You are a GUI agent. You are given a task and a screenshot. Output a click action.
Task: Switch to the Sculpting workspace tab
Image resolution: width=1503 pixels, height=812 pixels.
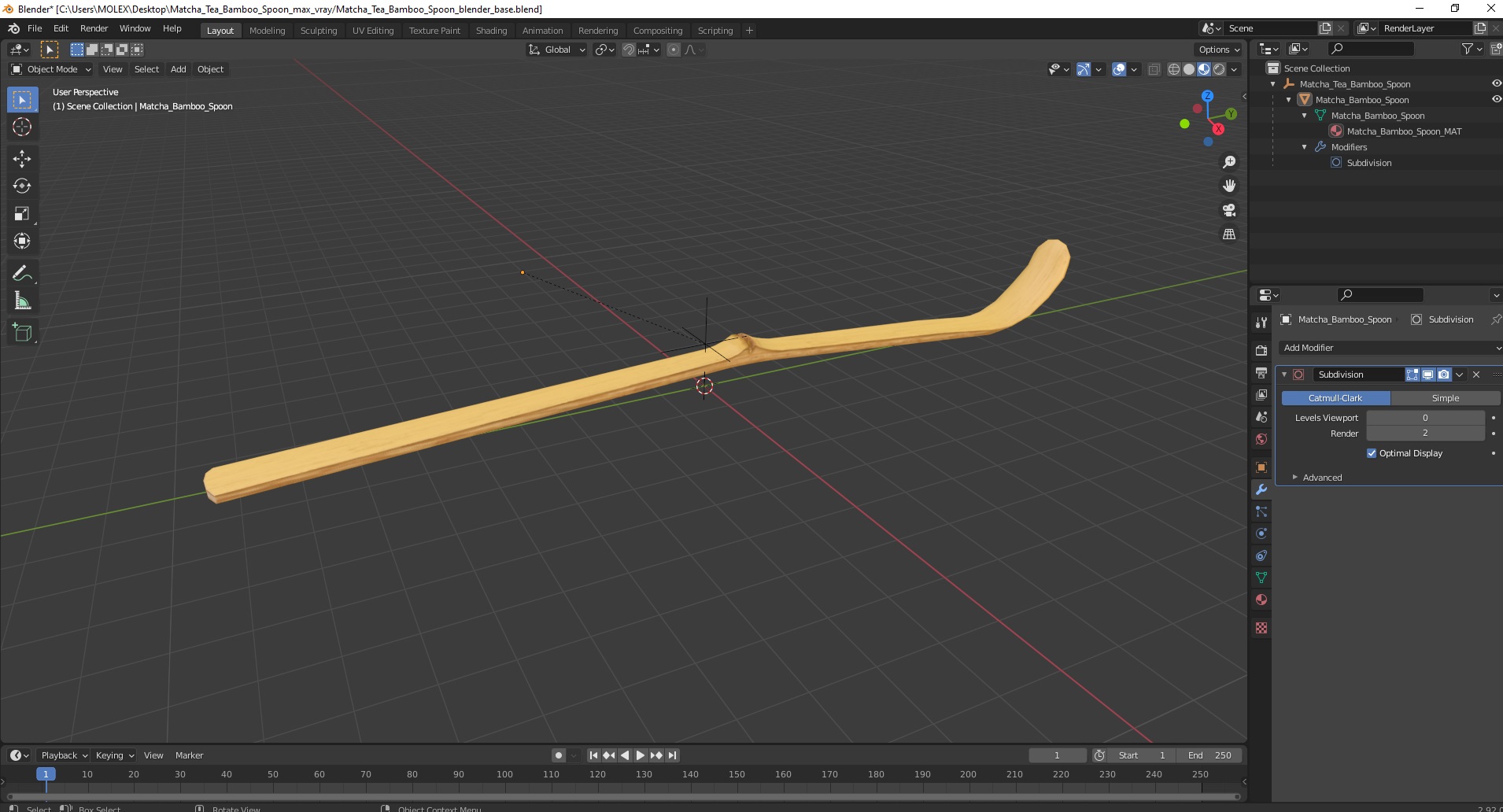point(319,31)
